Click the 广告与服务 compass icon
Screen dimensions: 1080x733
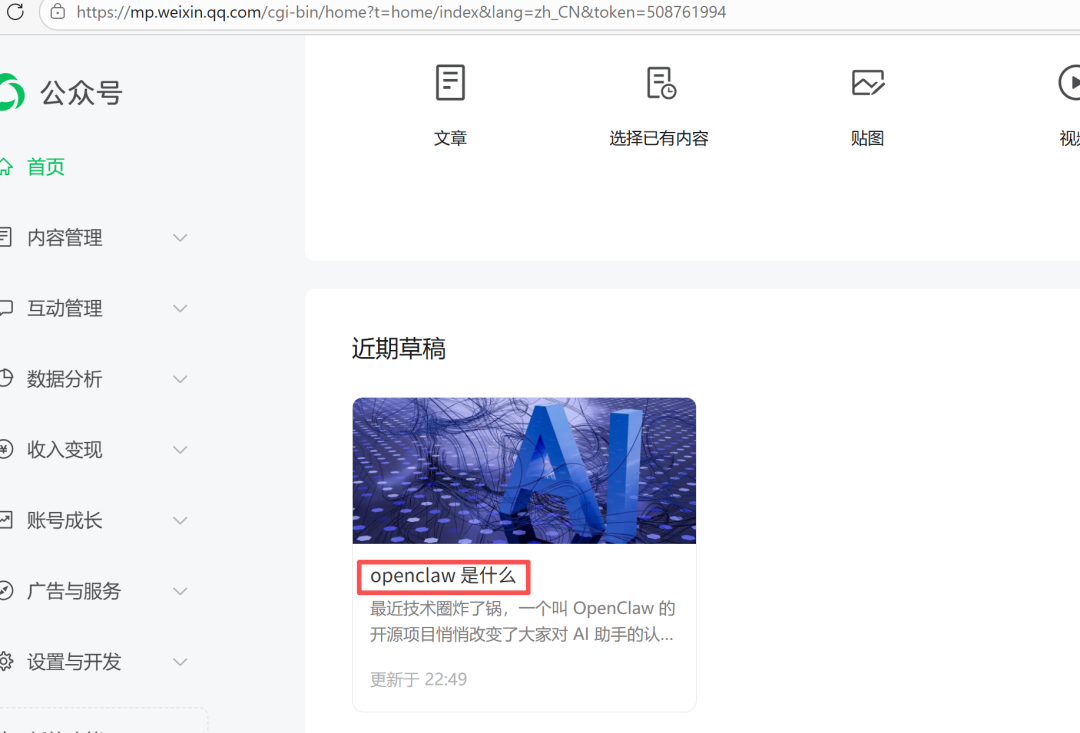pyautogui.click(x=6, y=591)
